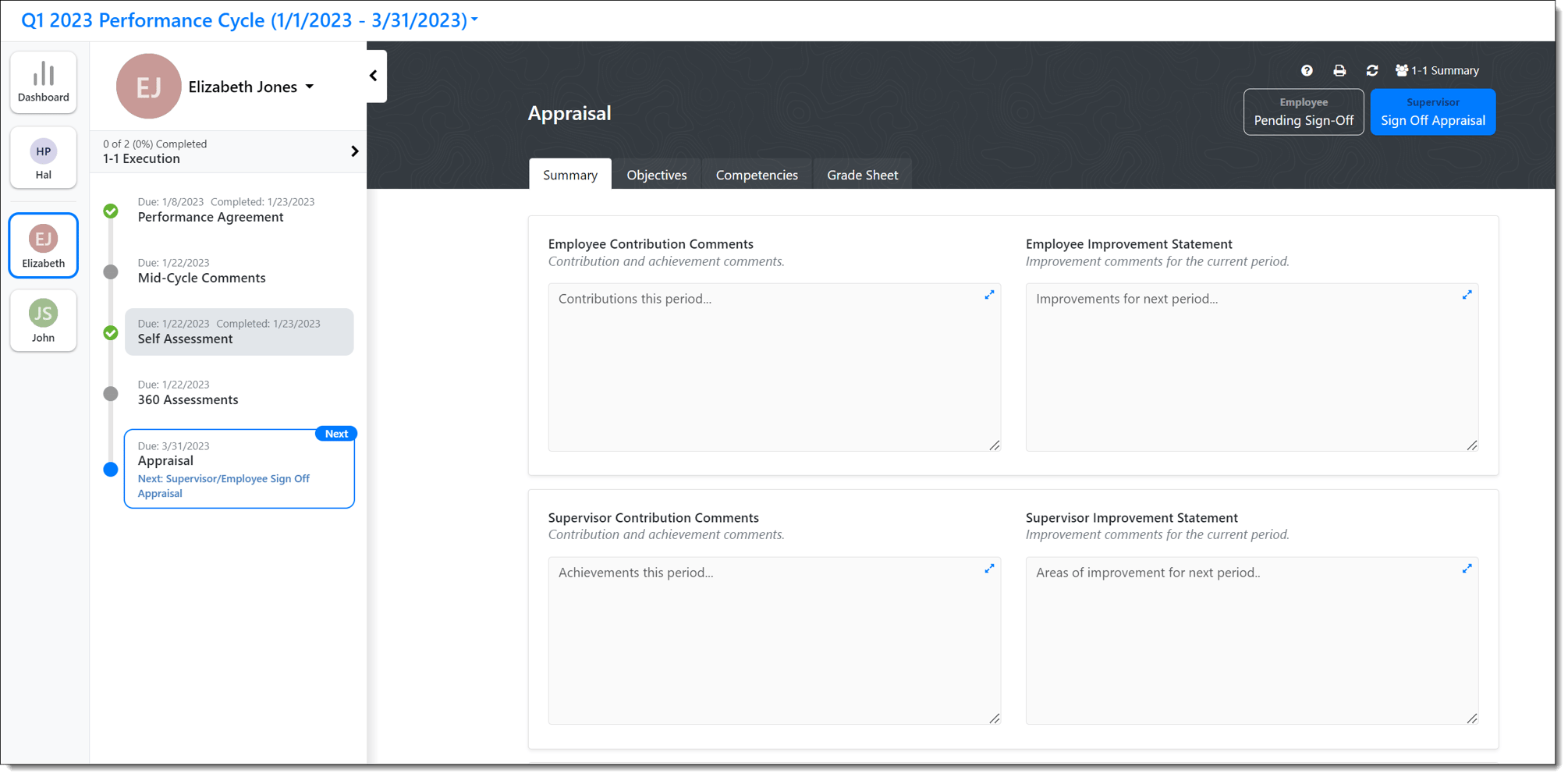Collapse the left panel with the arrow
The height and width of the screenshot is (777, 1568).
[x=374, y=76]
